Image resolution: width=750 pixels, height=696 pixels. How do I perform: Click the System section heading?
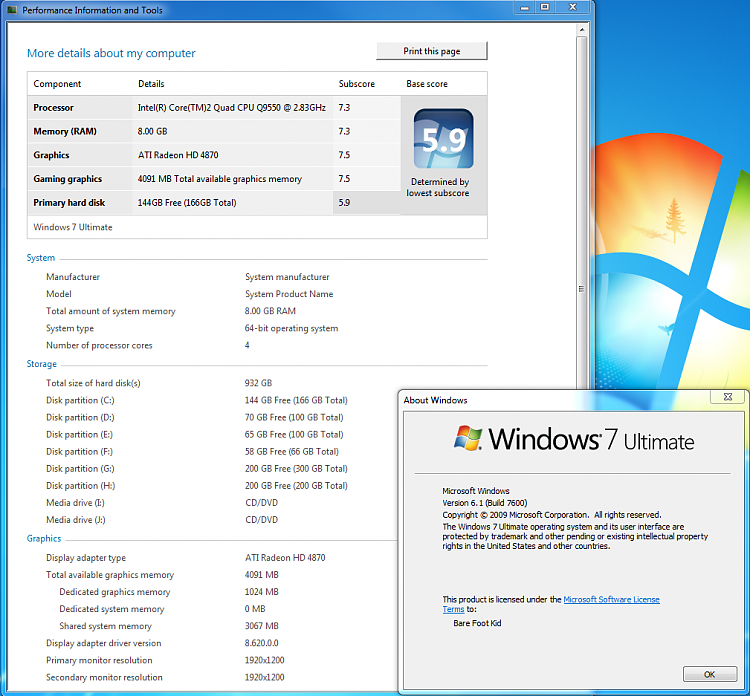coord(41,258)
